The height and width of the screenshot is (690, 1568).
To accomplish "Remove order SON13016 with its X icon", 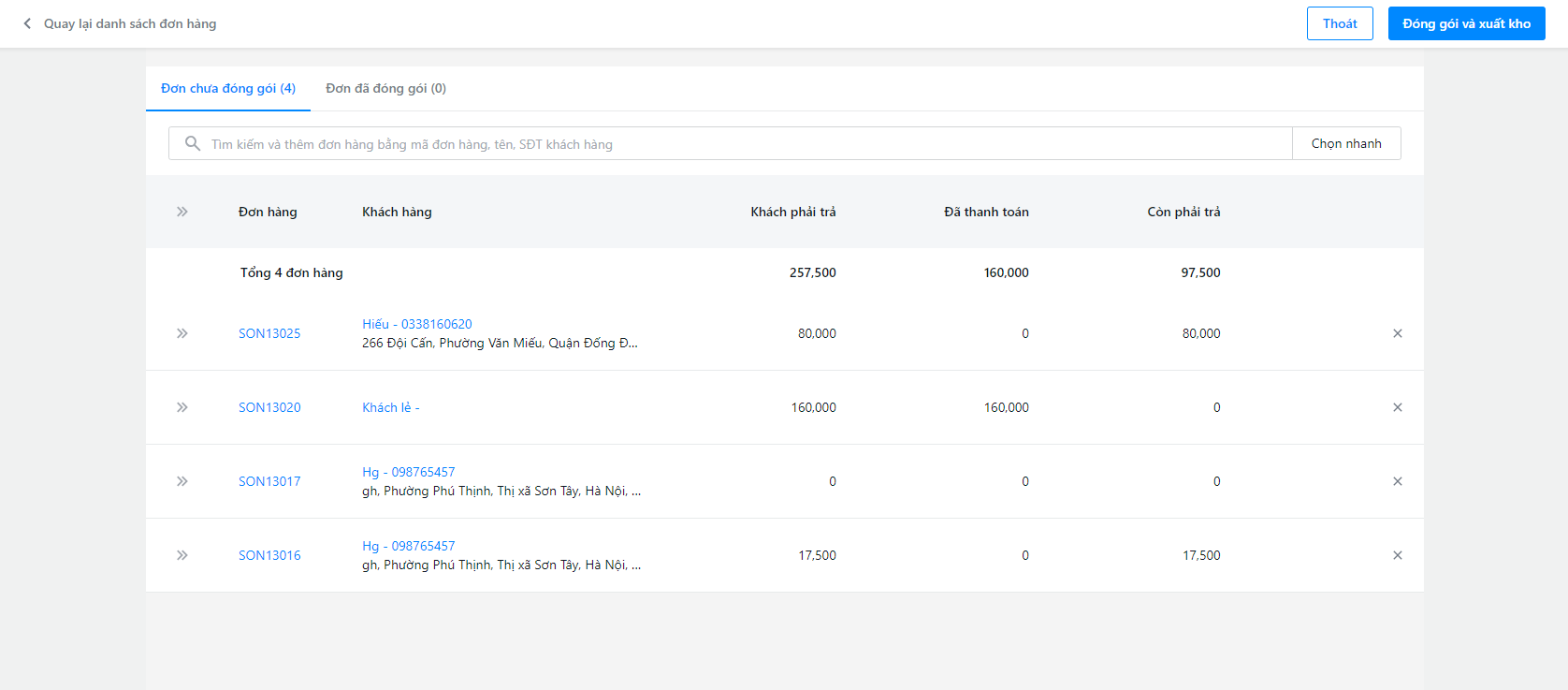I will [1397, 555].
